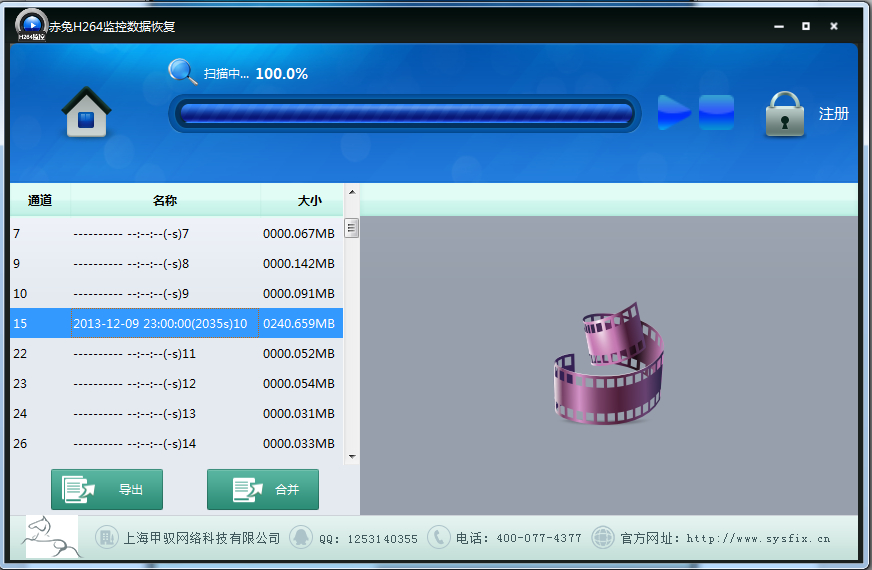Click the list scrollbar thumb
The image size is (872, 570).
(x=351, y=228)
